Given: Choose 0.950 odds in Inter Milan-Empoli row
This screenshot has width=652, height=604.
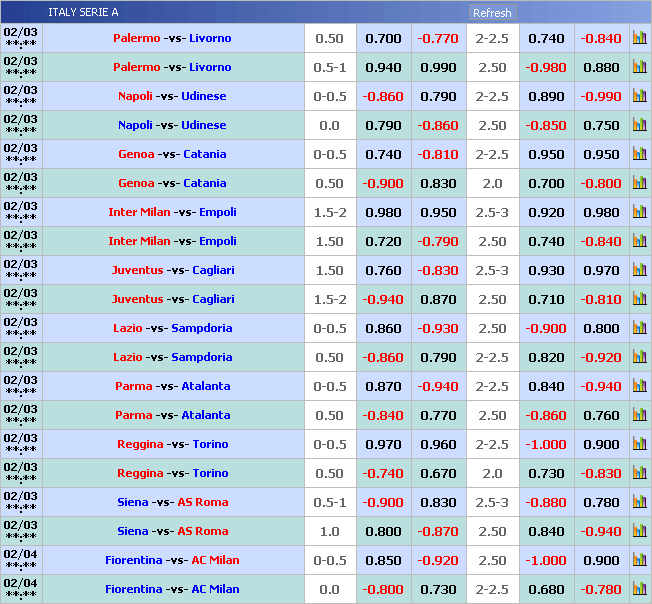Looking at the screenshot, I should point(438,212).
